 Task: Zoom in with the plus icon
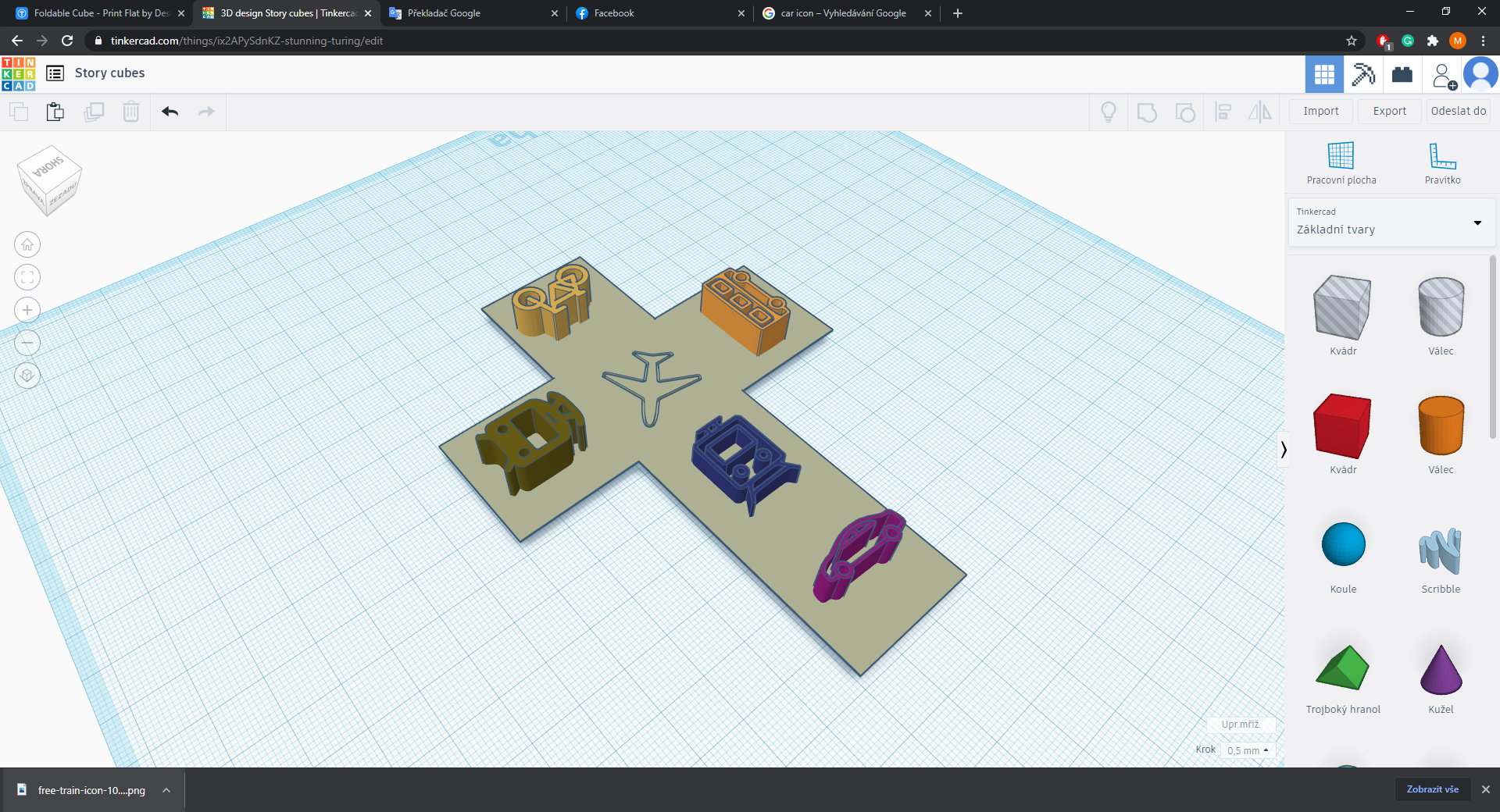27,311
